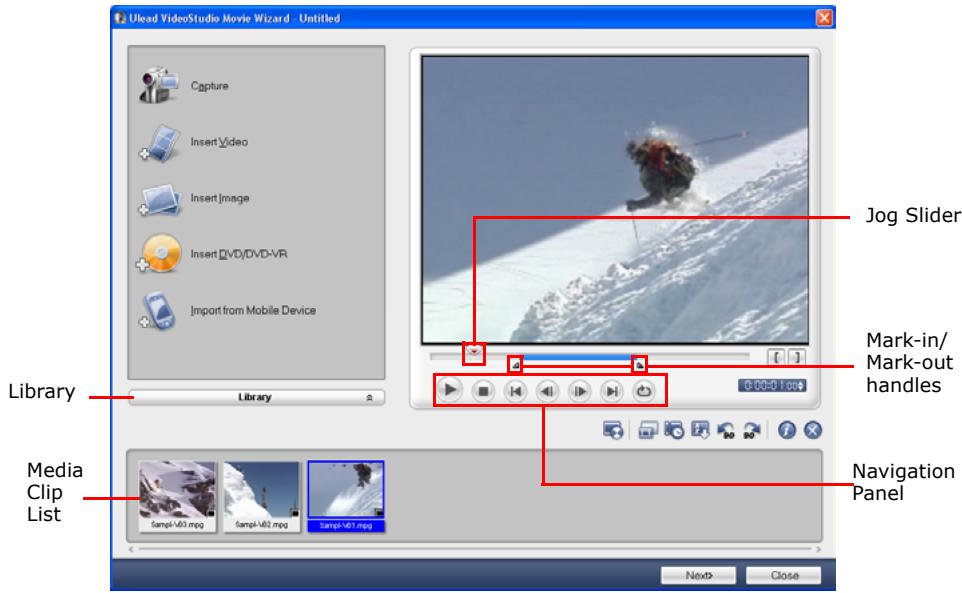Select the Sampl-V01.mpg thumbnail

point(346,495)
